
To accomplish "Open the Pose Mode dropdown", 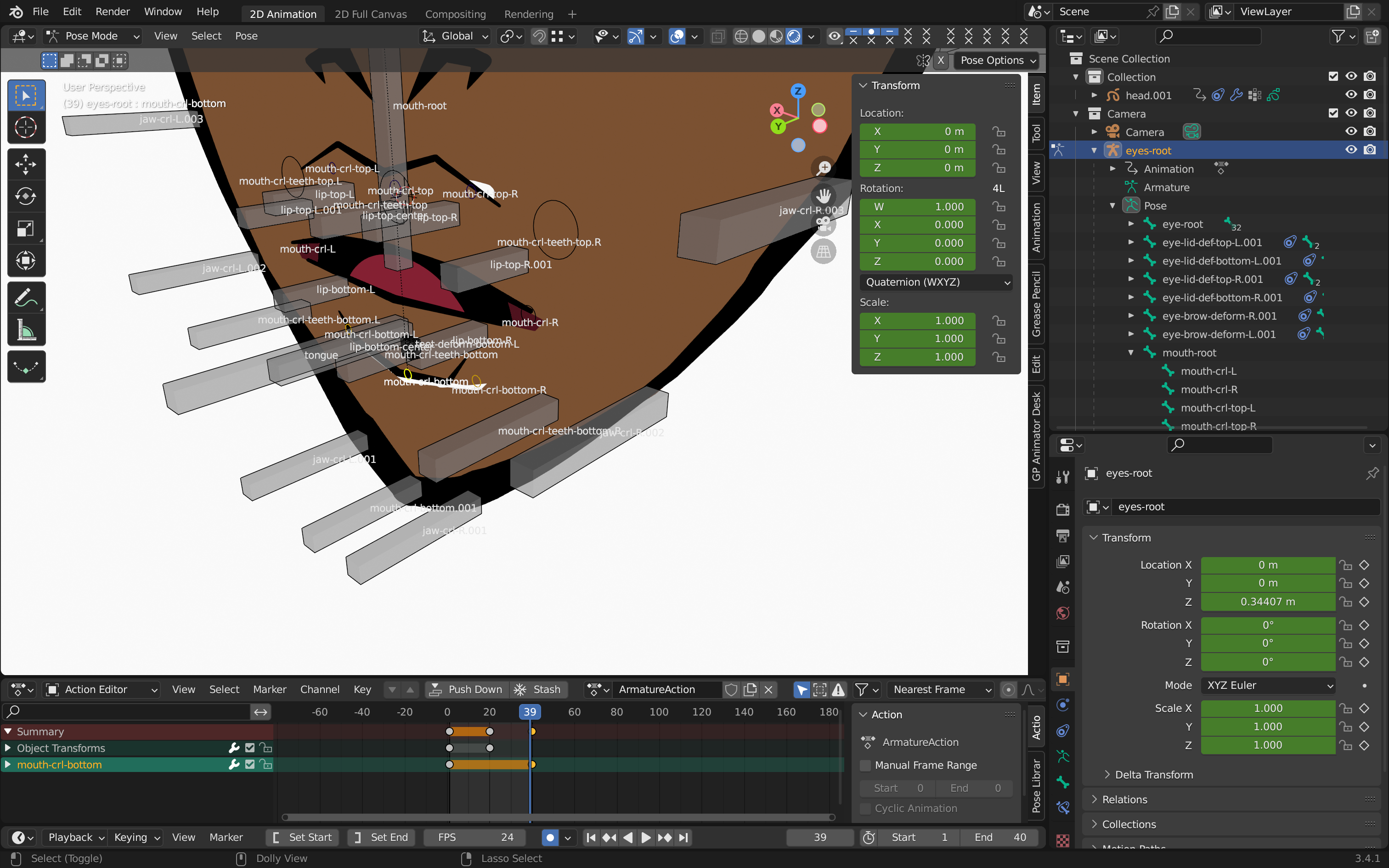I will (x=93, y=36).
